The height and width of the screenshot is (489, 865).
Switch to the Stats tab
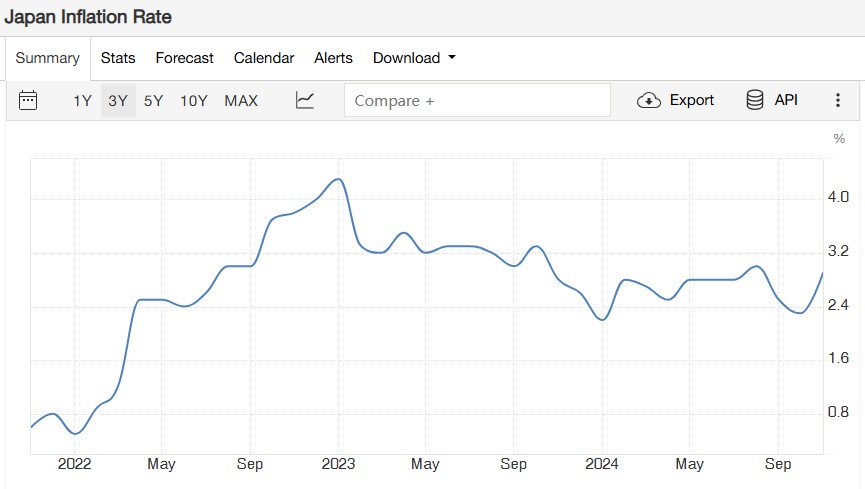[118, 58]
